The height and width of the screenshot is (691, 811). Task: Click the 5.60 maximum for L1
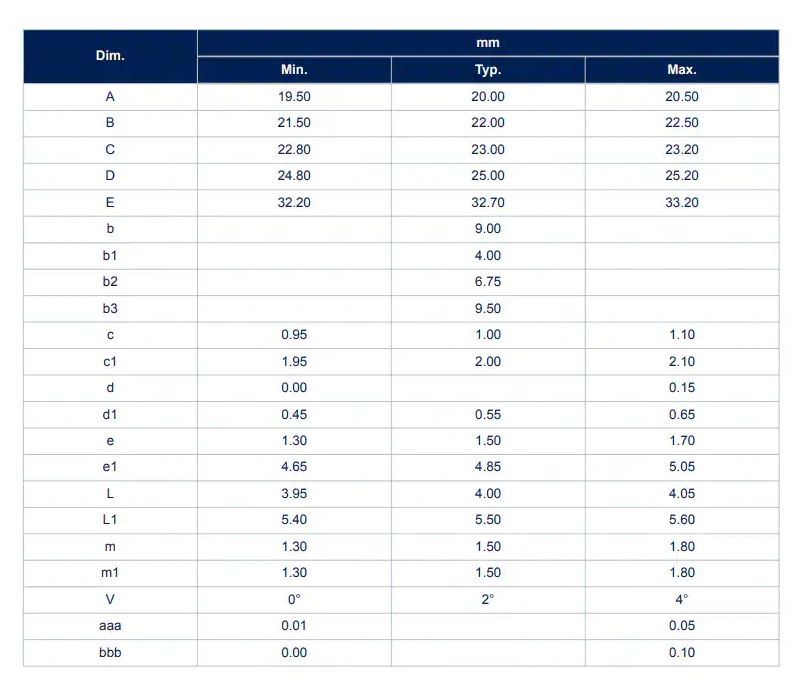(x=681, y=520)
